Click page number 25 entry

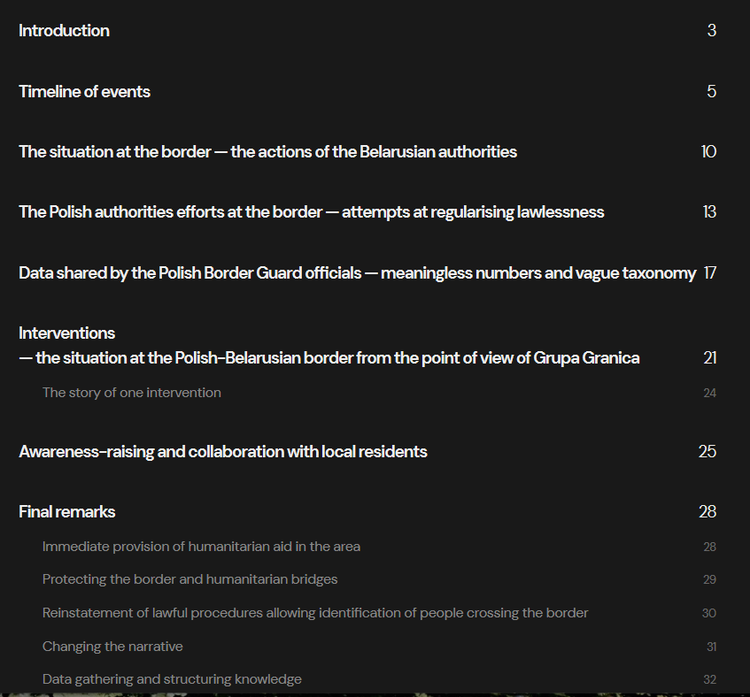tap(707, 452)
